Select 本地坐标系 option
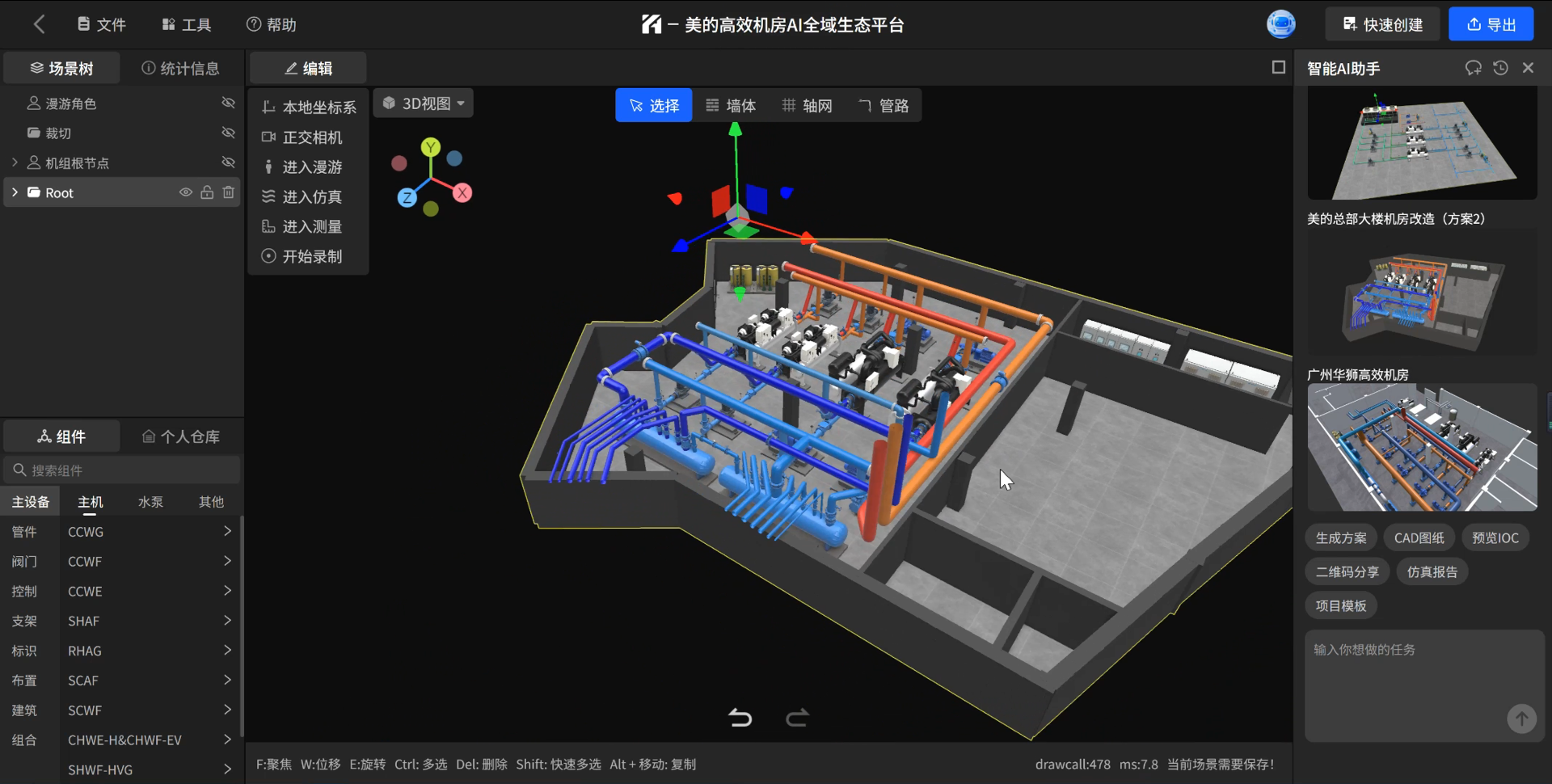 click(x=309, y=107)
